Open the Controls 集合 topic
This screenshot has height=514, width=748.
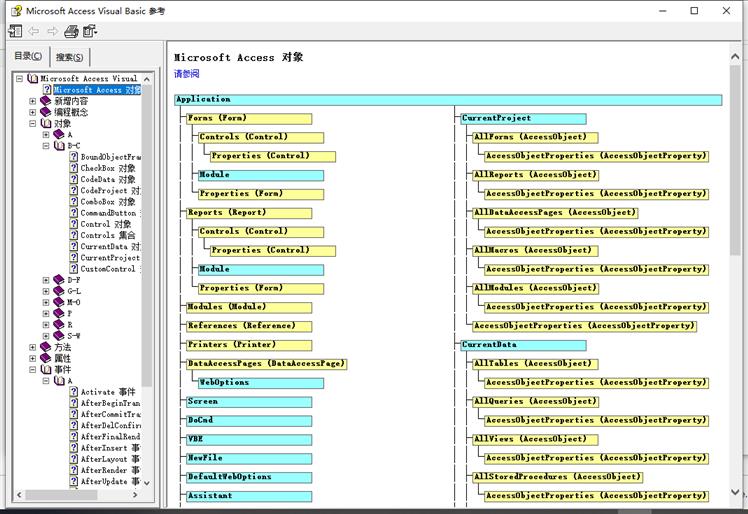(x=108, y=235)
